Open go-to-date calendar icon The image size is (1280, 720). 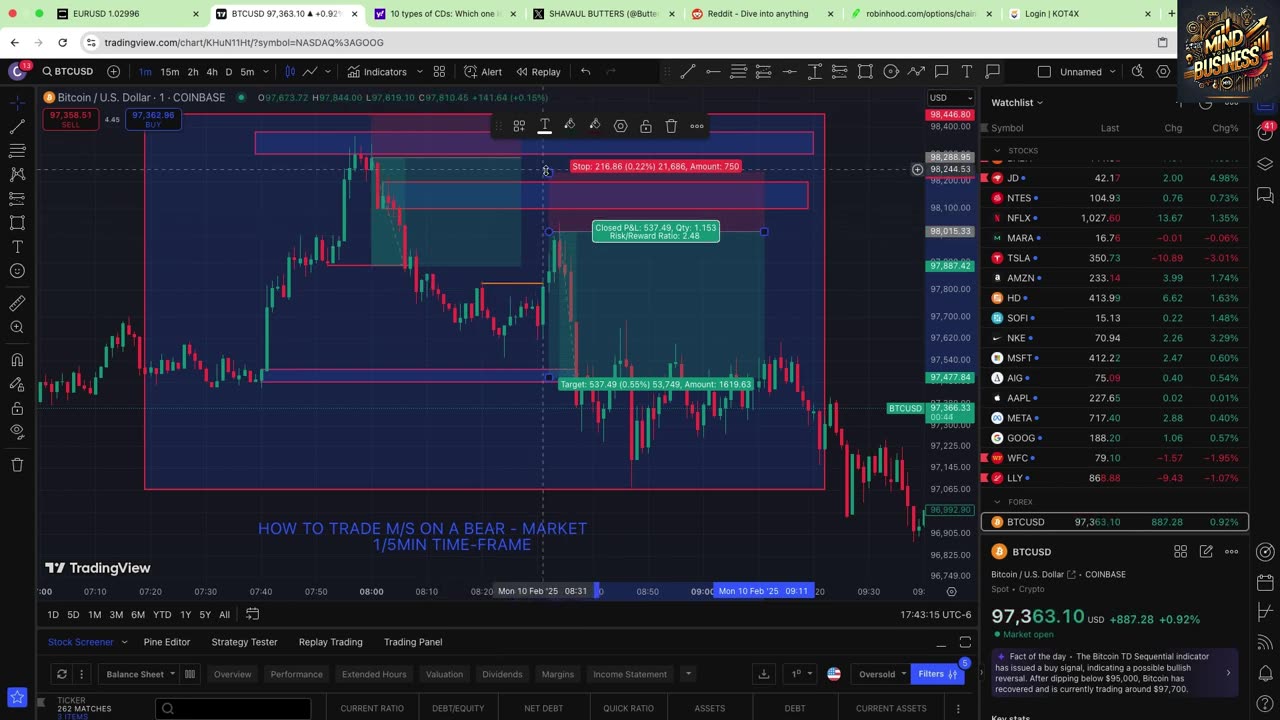pyautogui.click(x=253, y=614)
